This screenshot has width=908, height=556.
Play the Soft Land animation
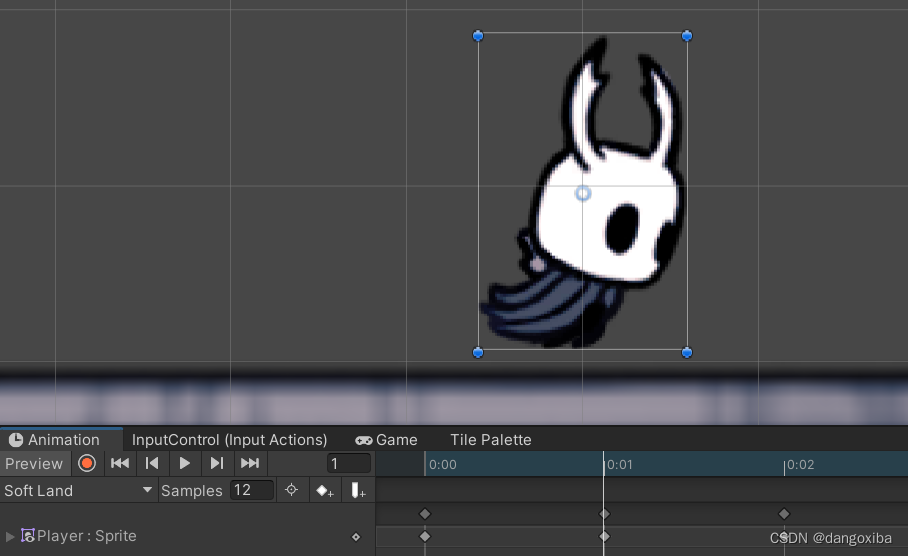point(184,463)
